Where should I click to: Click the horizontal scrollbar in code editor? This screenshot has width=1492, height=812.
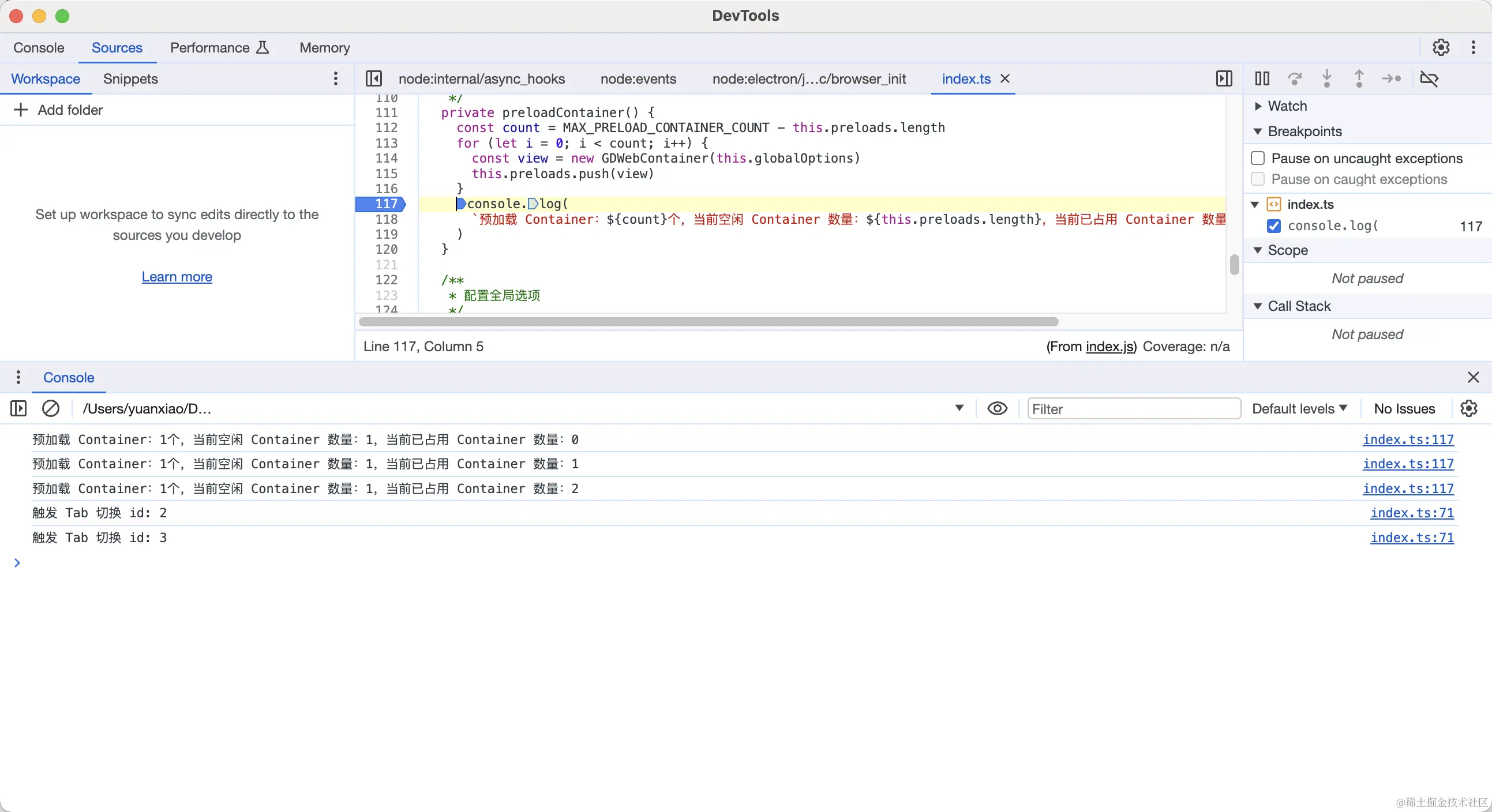click(708, 322)
